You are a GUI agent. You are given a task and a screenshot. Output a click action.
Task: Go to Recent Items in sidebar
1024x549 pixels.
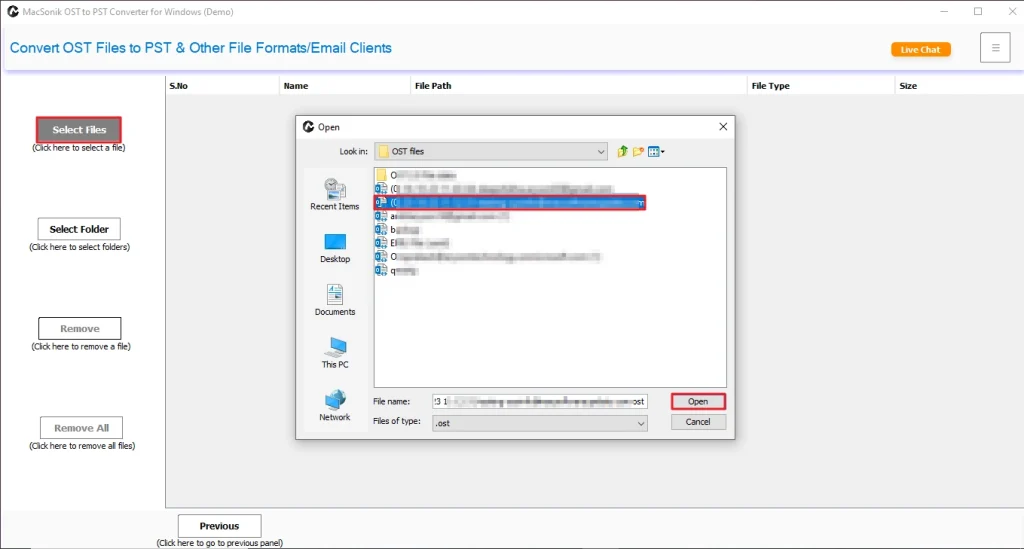click(334, 193)
